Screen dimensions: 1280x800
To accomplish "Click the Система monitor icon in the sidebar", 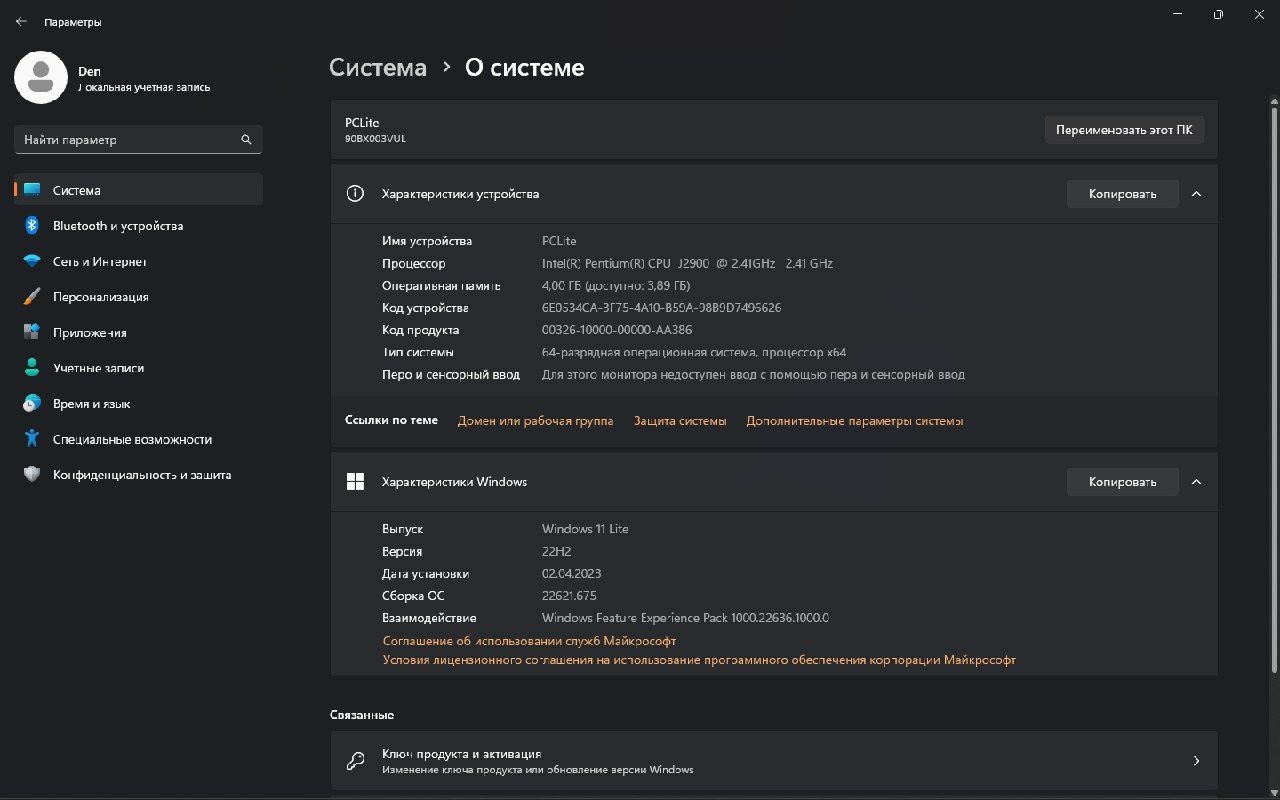I will click(32, 190).
